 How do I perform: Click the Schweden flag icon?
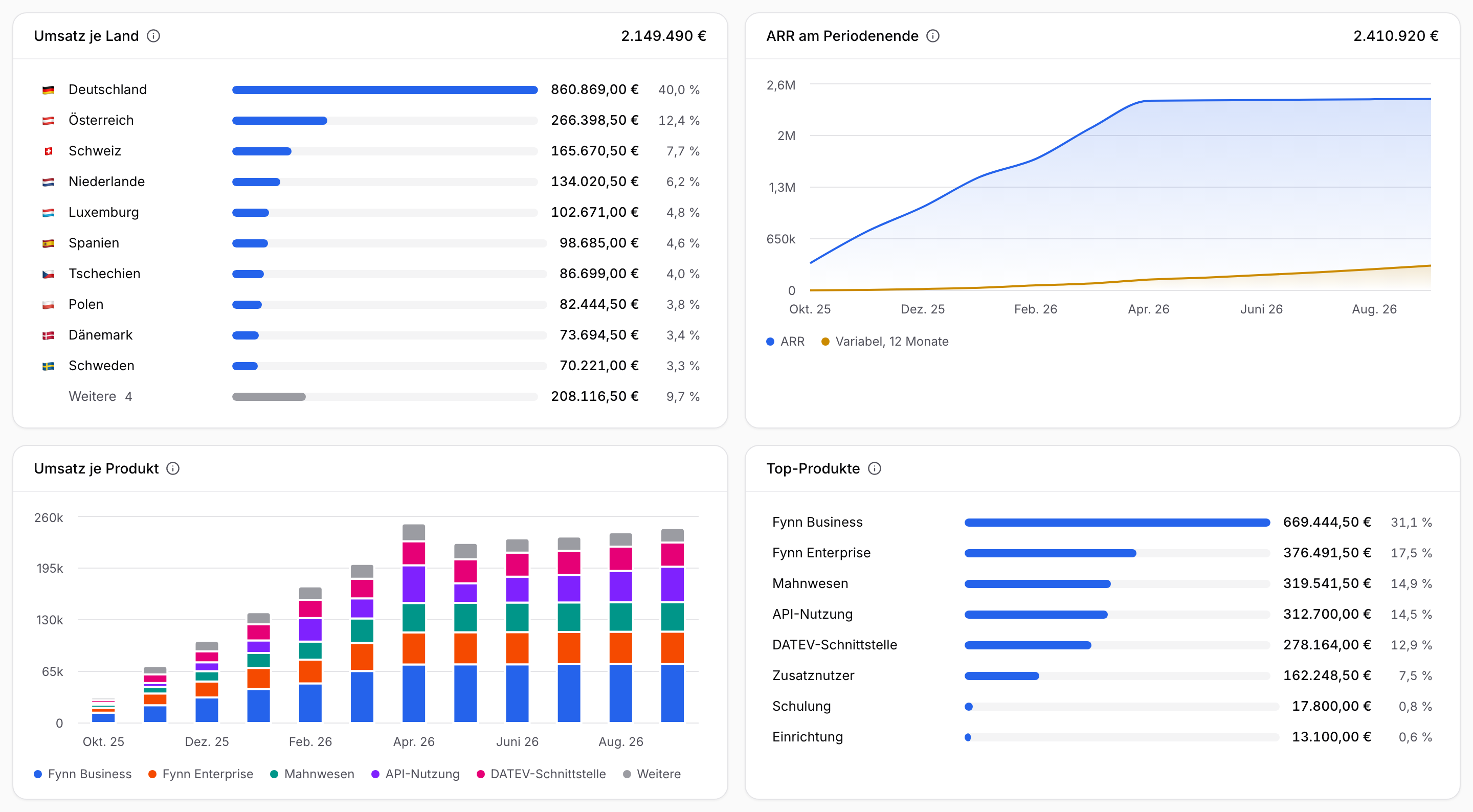49,366
